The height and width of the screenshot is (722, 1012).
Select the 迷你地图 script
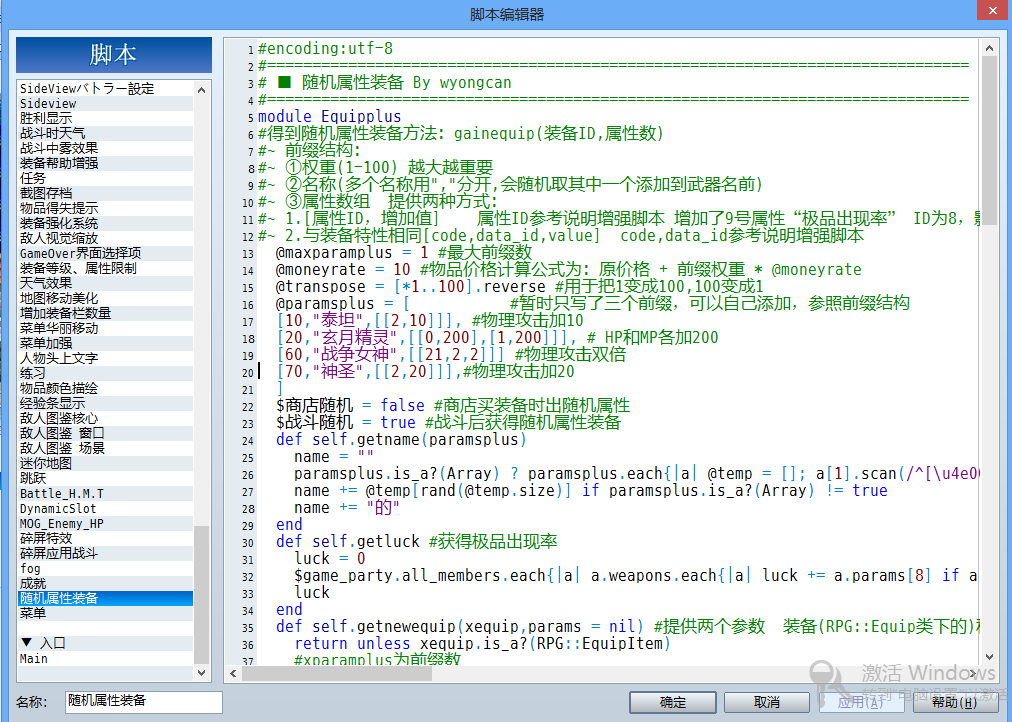coord(106,463)
